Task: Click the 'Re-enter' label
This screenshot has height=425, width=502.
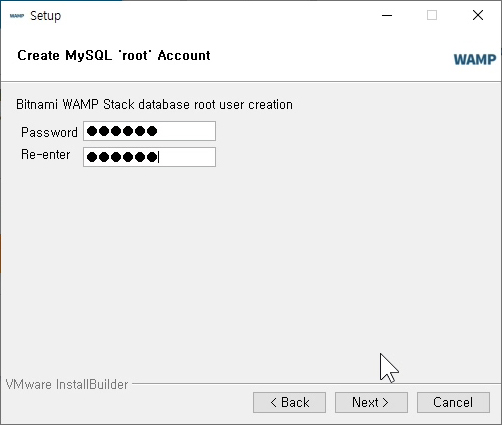Action: click(46, 155)
